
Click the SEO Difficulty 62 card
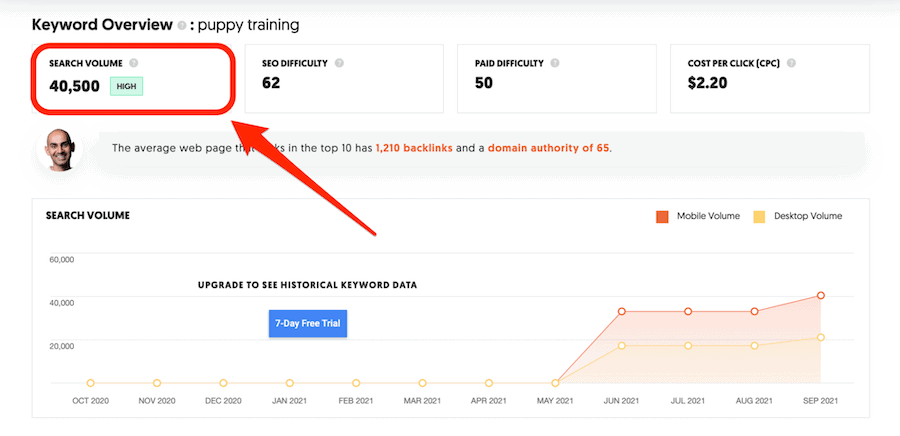click(346, 78)
